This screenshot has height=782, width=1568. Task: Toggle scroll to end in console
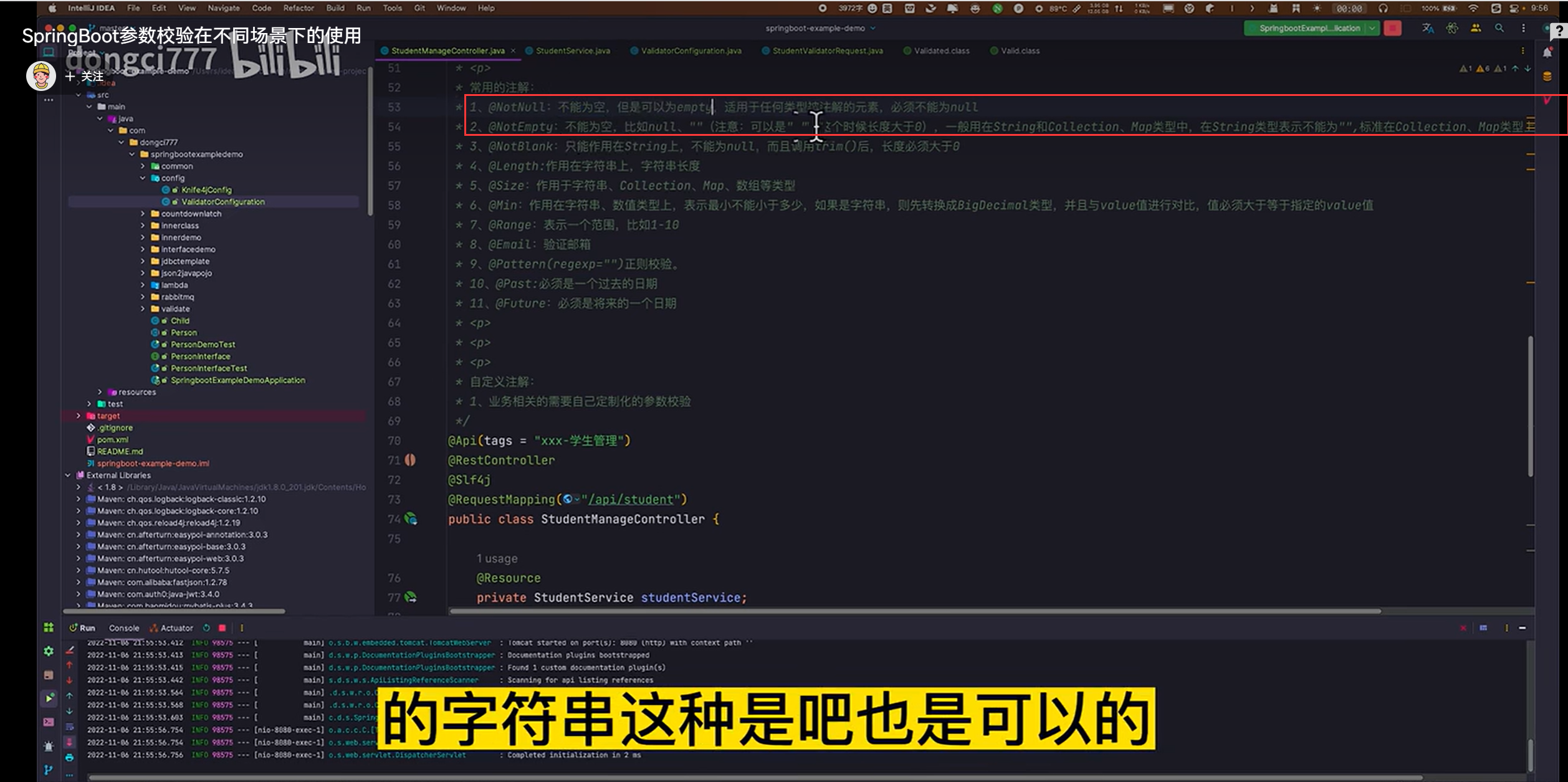pyautogui.click(x=70, y=741)
